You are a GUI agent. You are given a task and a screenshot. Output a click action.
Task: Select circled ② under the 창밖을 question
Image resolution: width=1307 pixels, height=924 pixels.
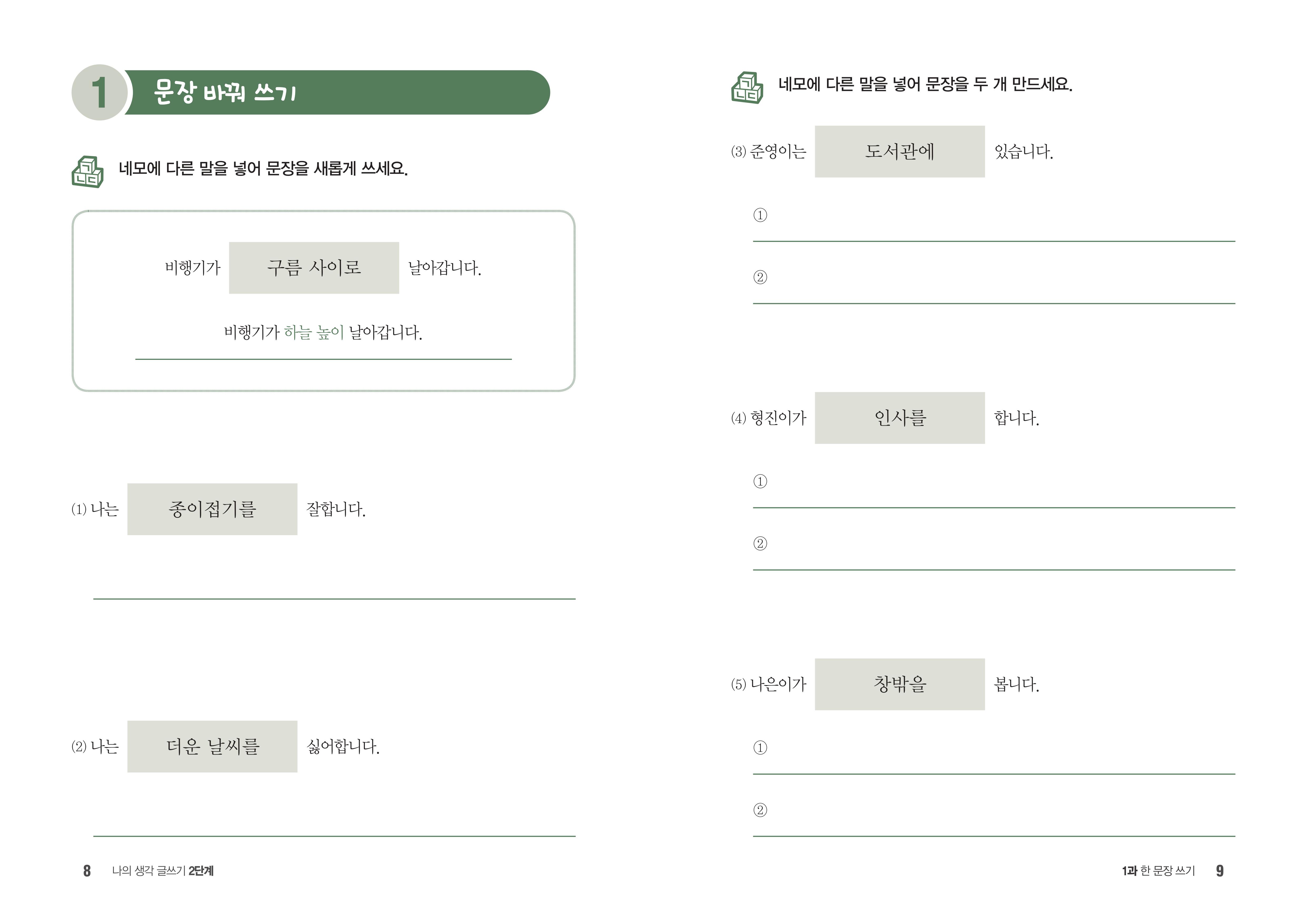point(760,810)
